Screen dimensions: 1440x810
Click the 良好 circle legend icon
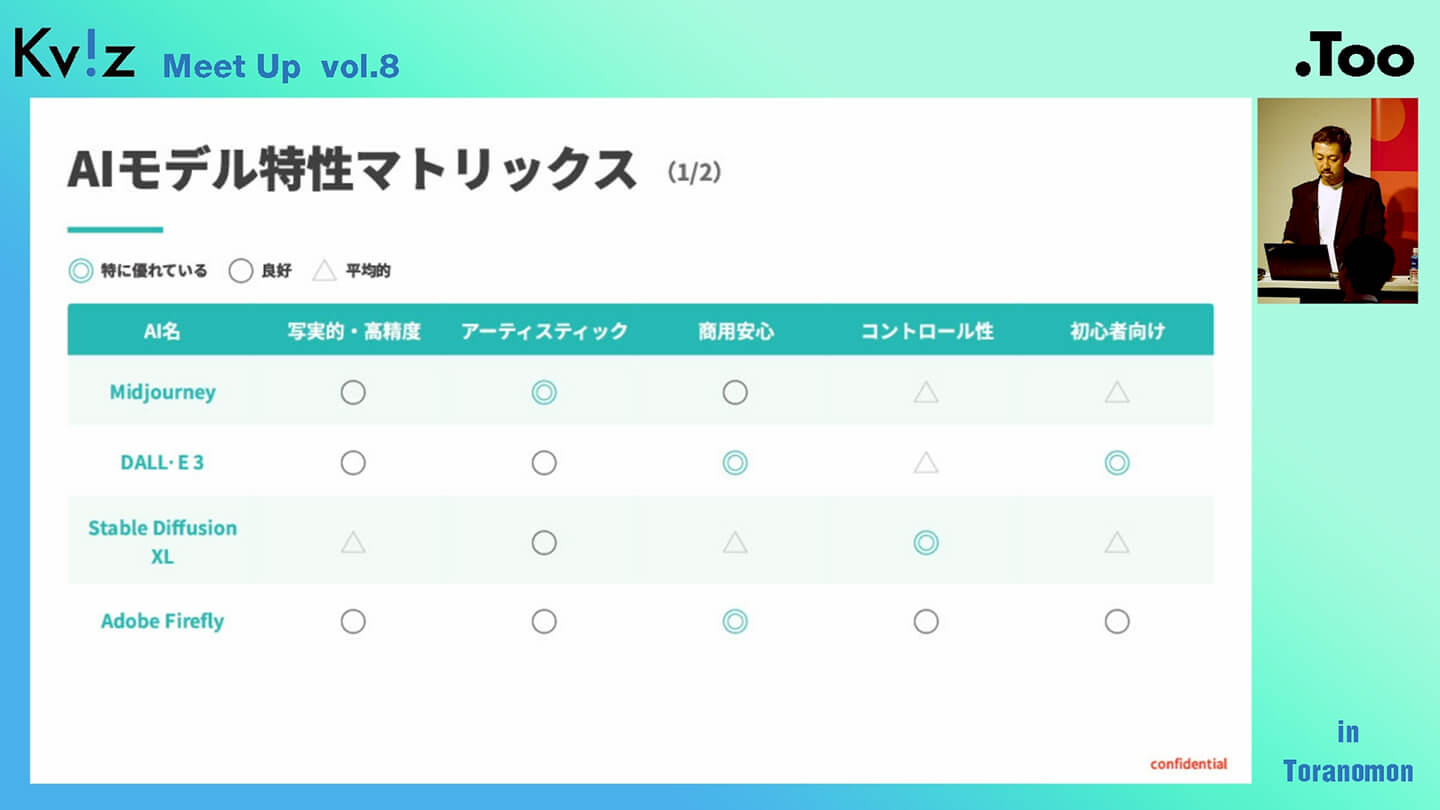tap(241, 271)
